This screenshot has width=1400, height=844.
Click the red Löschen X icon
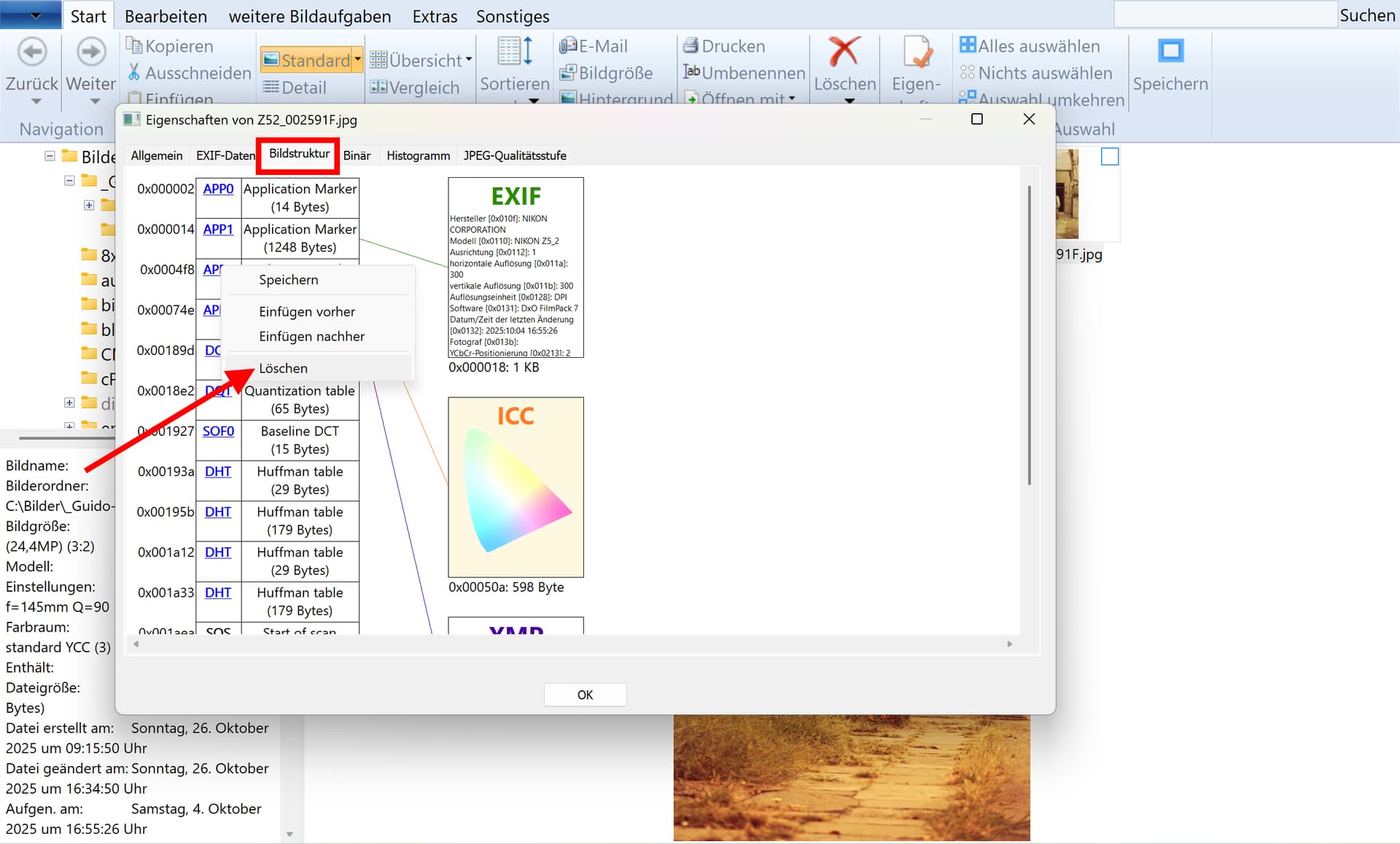[x=844, y=52]
